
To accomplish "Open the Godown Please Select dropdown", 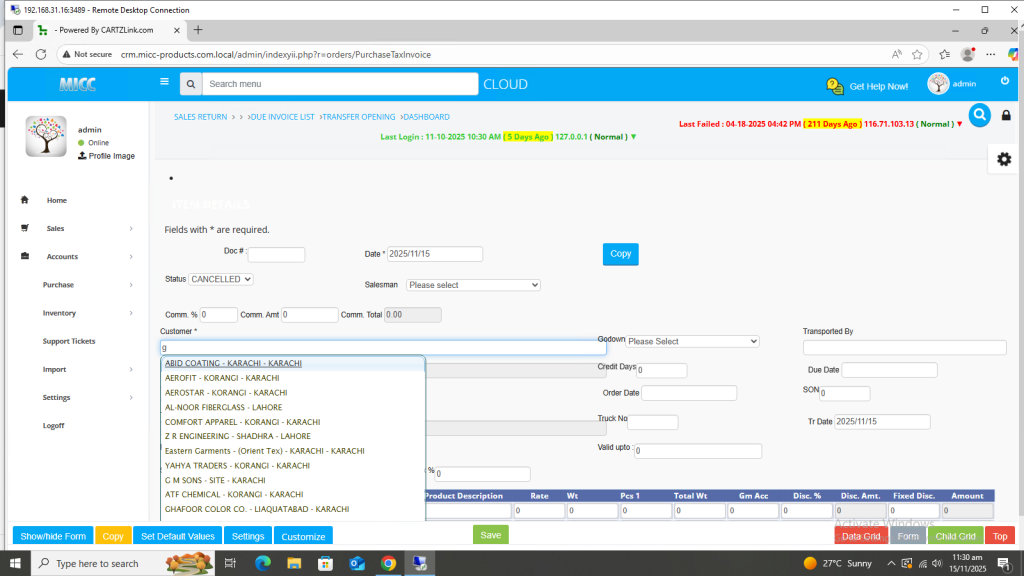I will tap(692, 341).
